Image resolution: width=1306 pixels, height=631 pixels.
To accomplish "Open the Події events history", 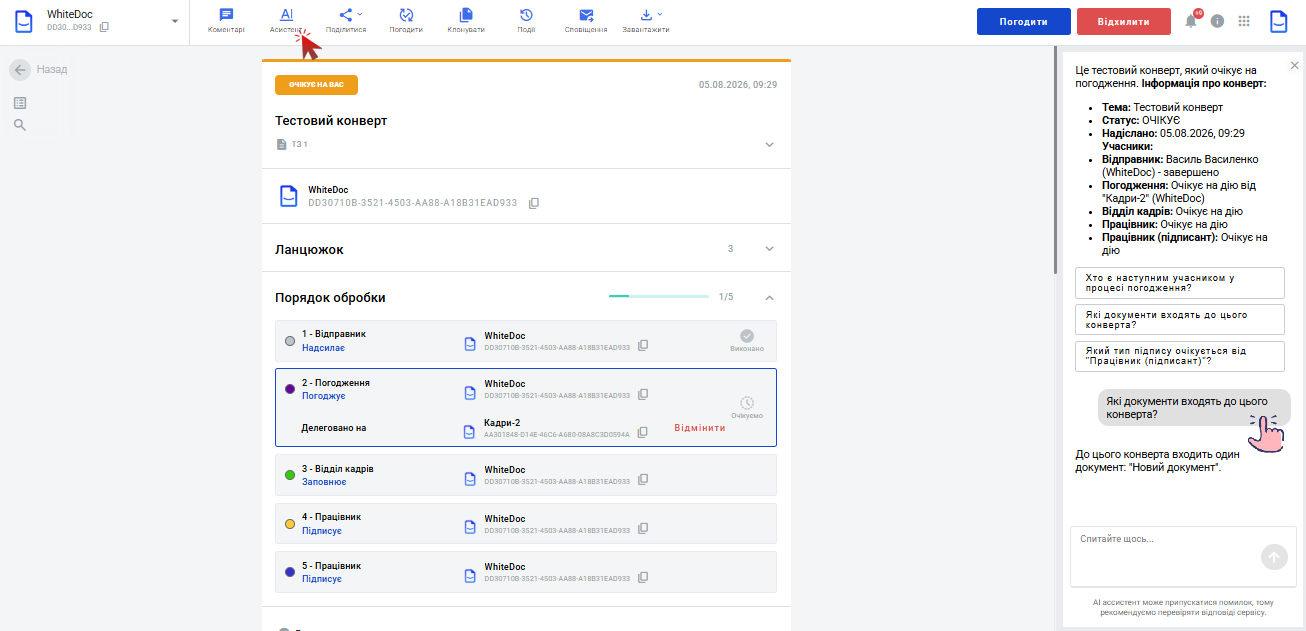I will point(526,21).
